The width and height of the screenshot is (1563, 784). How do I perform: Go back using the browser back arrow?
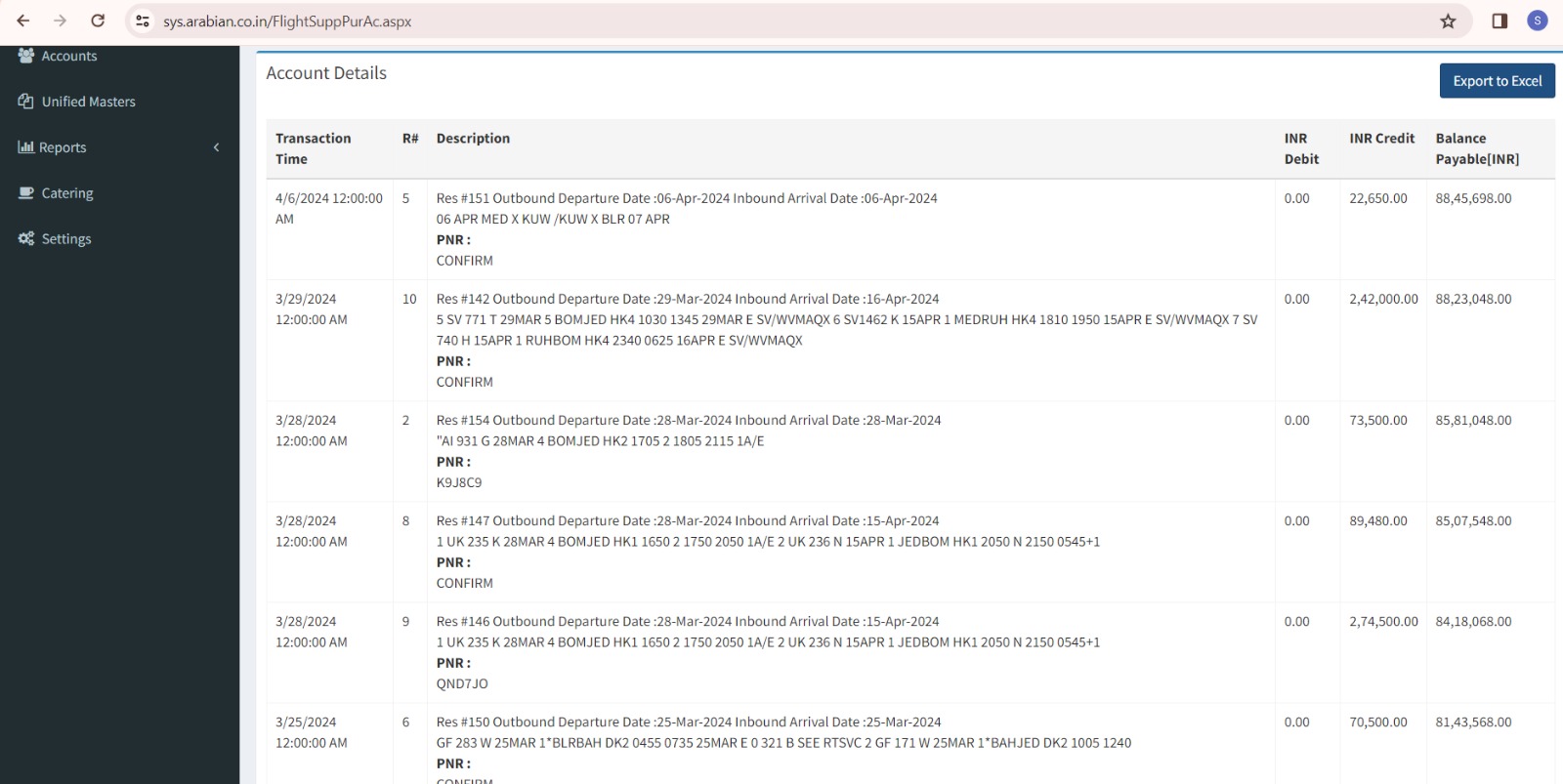coord(23,21)
